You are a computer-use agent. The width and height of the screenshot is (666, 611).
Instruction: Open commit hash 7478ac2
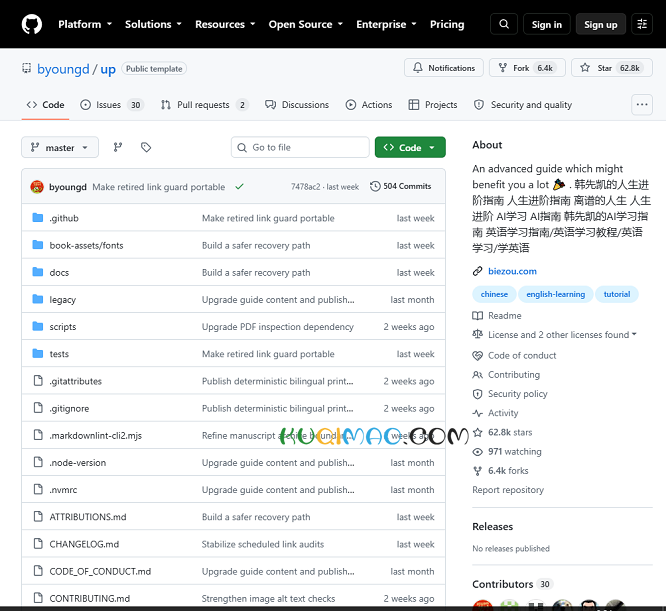point(305,186)
